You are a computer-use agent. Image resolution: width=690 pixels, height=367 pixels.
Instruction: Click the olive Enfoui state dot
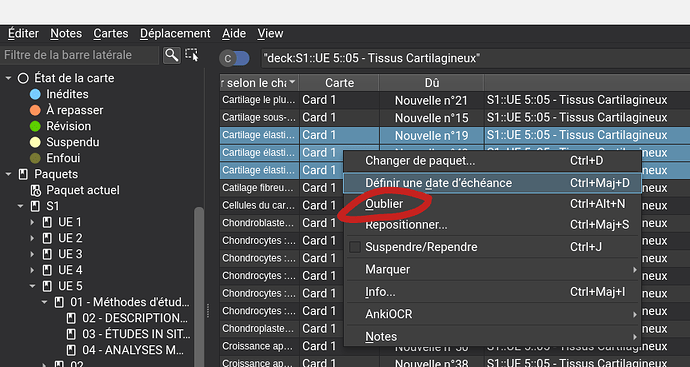[35, 158]
